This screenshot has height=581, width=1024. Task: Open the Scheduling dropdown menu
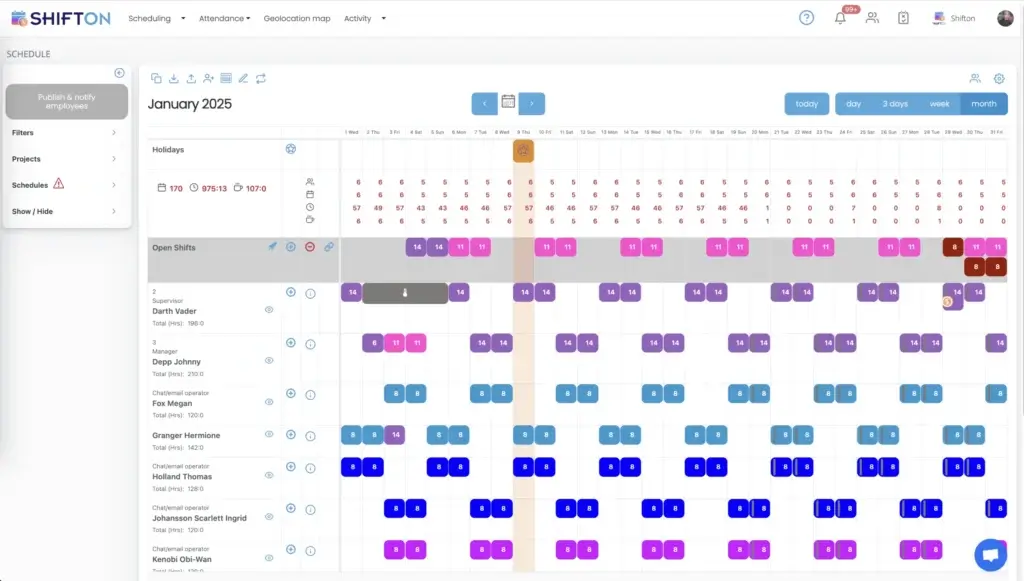[x=157, y=18]
